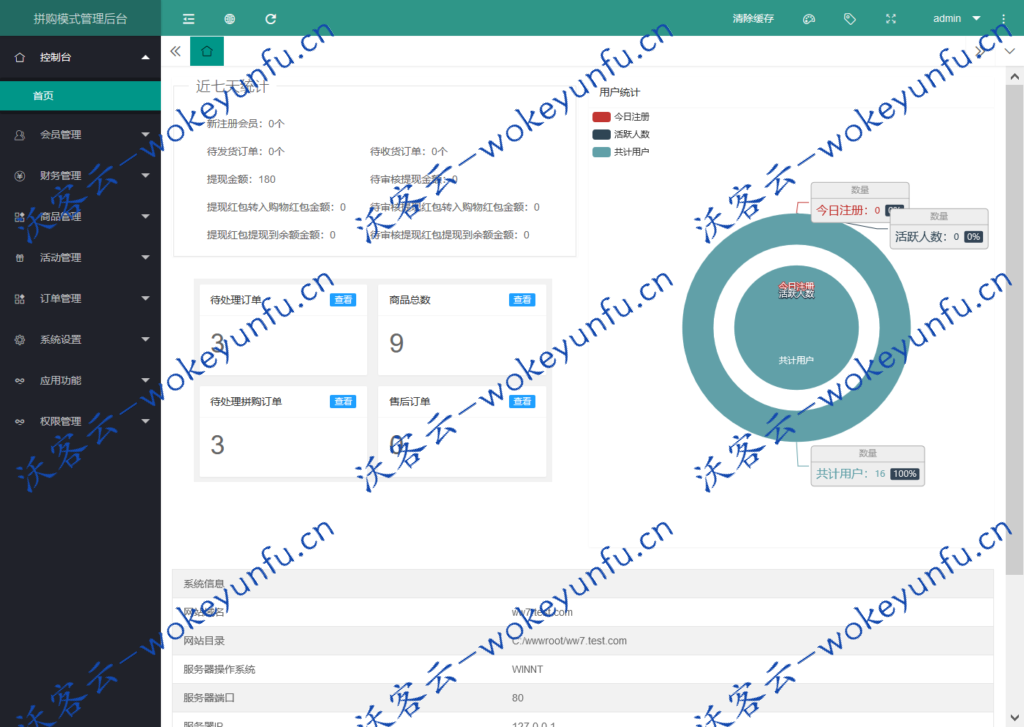Click 查看 on 待处理拼购订单 card

pyautogui.click(x=343, y=401)
